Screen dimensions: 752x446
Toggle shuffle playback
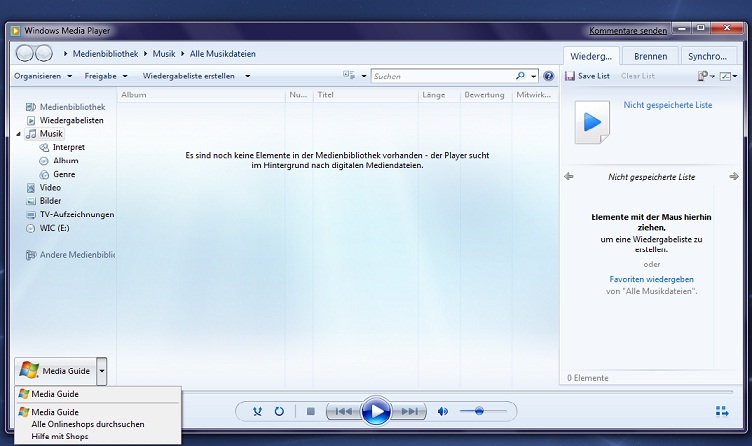[x=258, y=411]
